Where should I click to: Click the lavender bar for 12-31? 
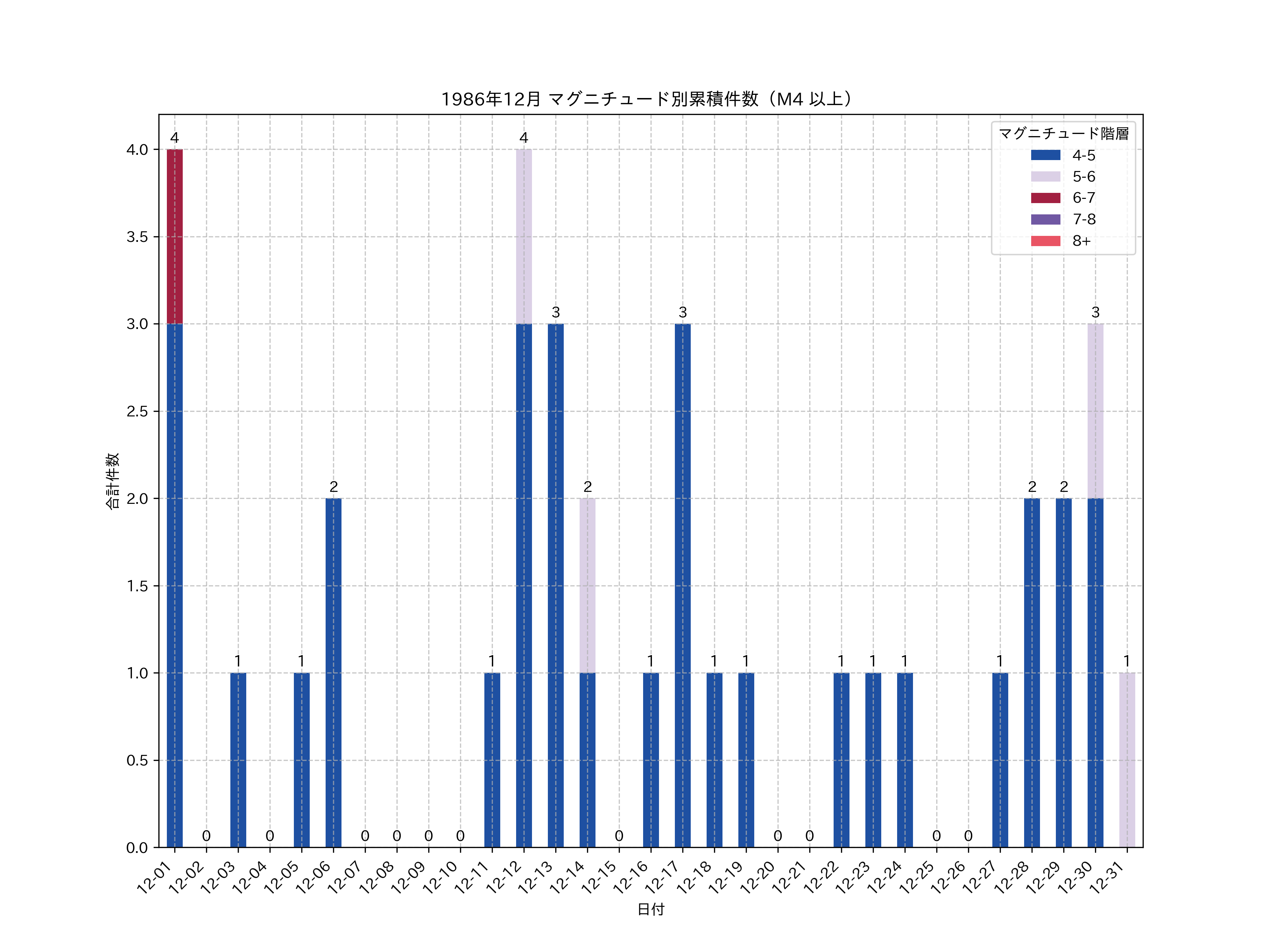(1127, 760)
